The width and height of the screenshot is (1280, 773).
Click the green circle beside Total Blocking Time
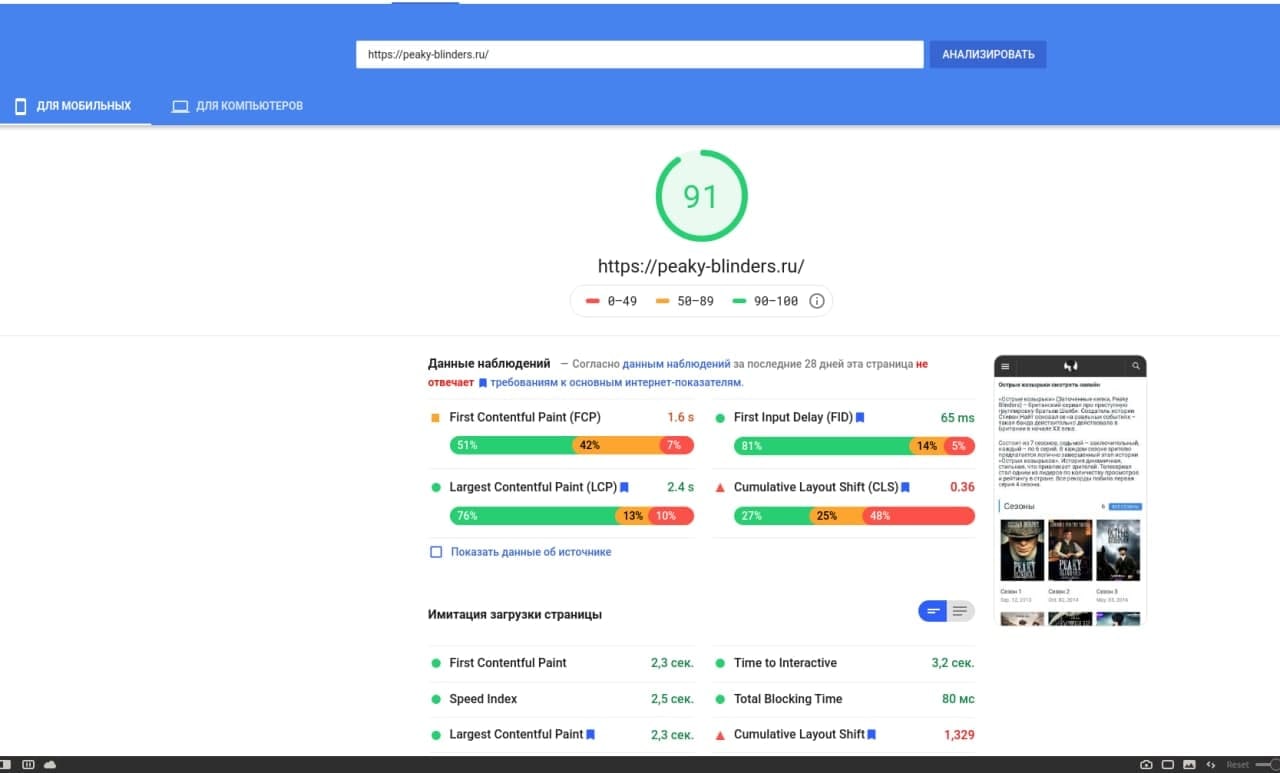coord(720,699)
